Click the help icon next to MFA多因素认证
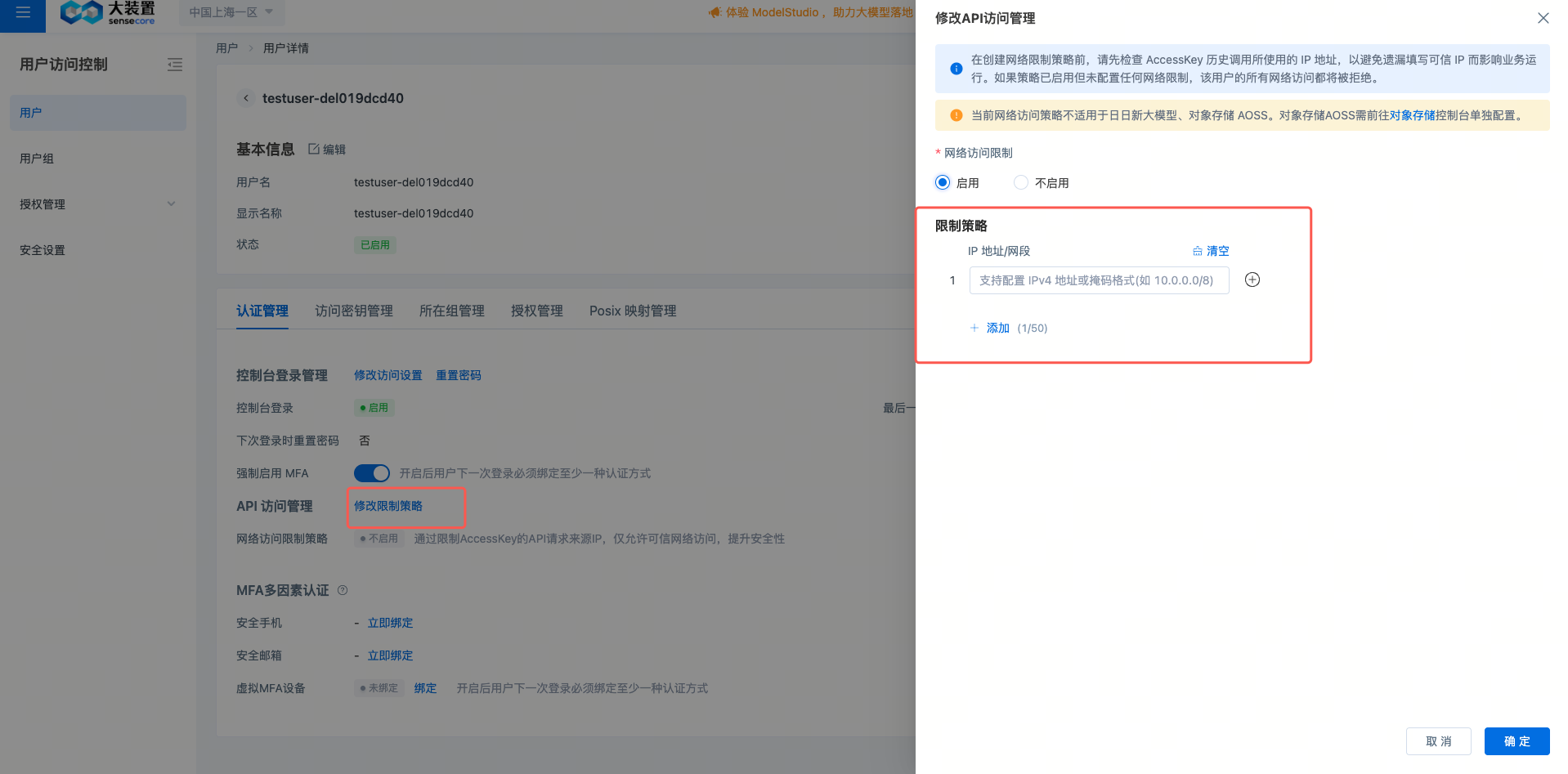The image size is (1568, 774). pos(343,590)
